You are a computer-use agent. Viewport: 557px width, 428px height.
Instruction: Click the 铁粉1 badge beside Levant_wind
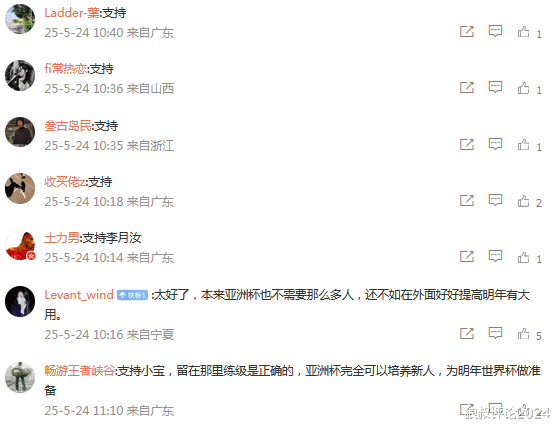(x=133, y=295)
